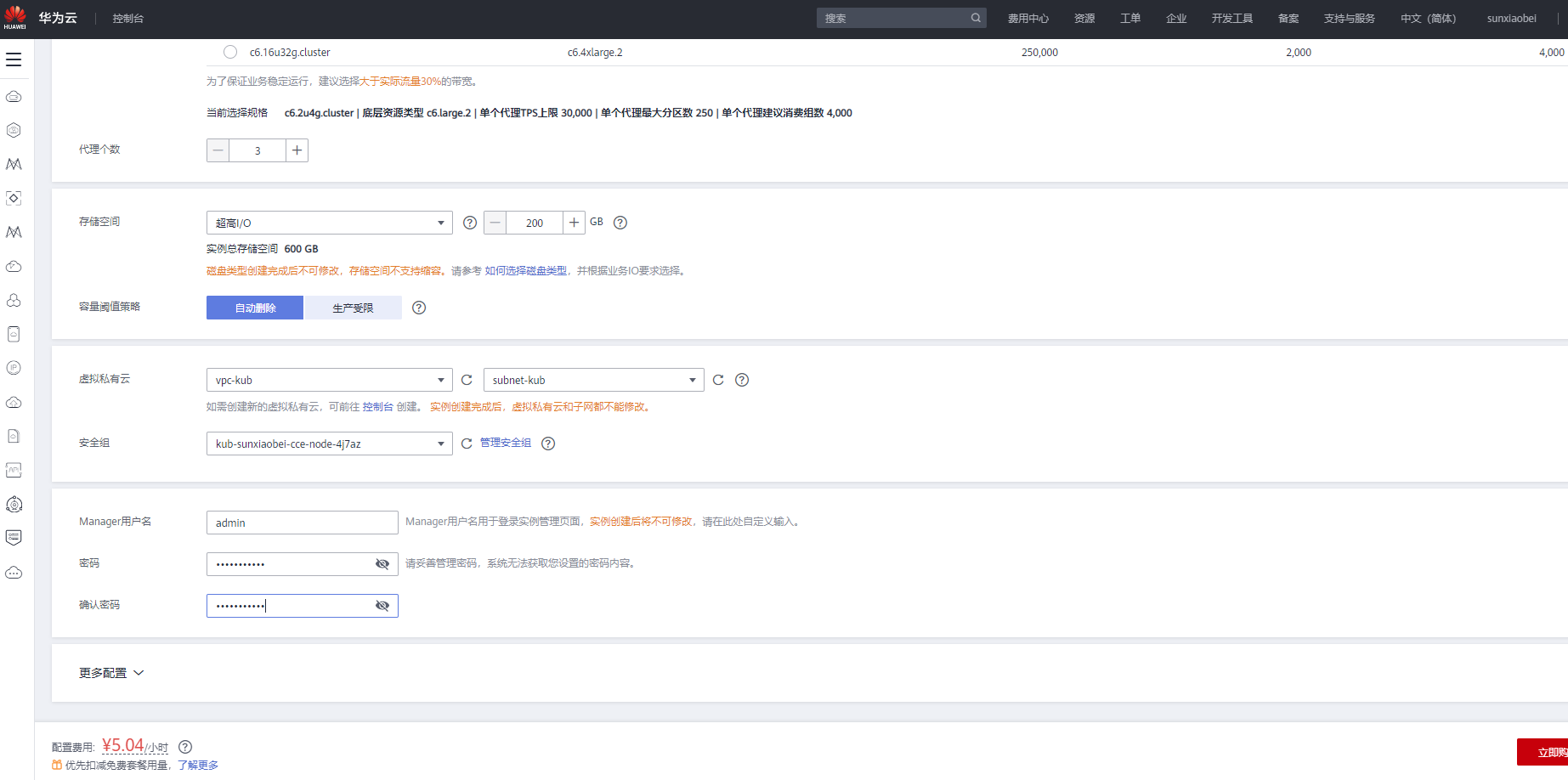Image resolution: width=1568 pixels, height=780 pixels.
Task: Show help next to 管理安全组
Action: click(x=548, y=444)
